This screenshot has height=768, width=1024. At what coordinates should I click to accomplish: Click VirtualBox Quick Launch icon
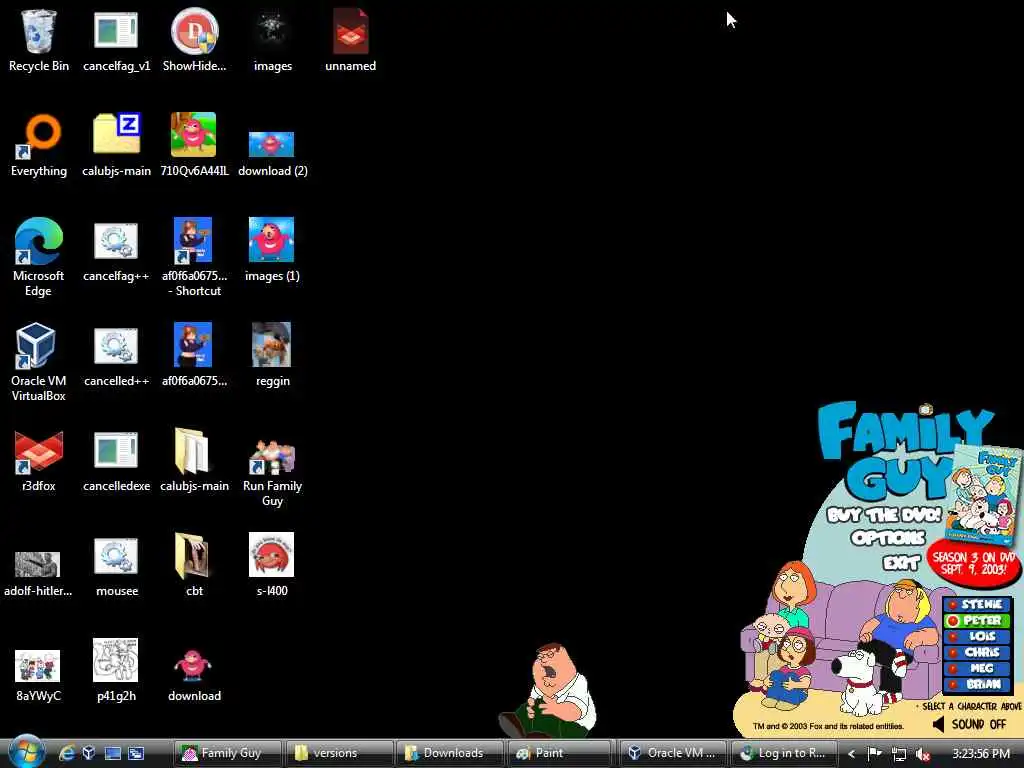tap(89, 753)
